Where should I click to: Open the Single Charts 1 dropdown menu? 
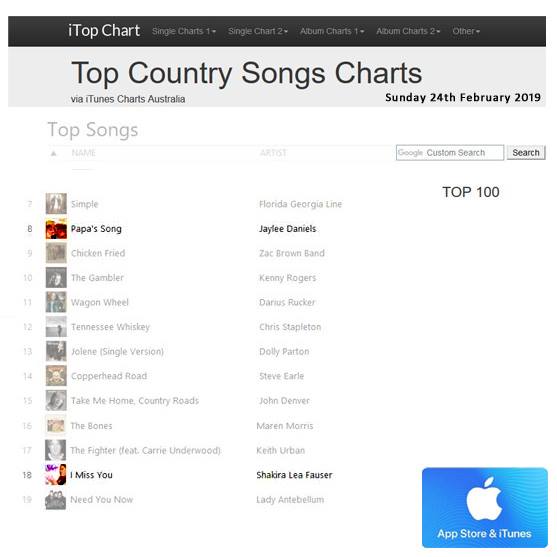coord(184,31)
